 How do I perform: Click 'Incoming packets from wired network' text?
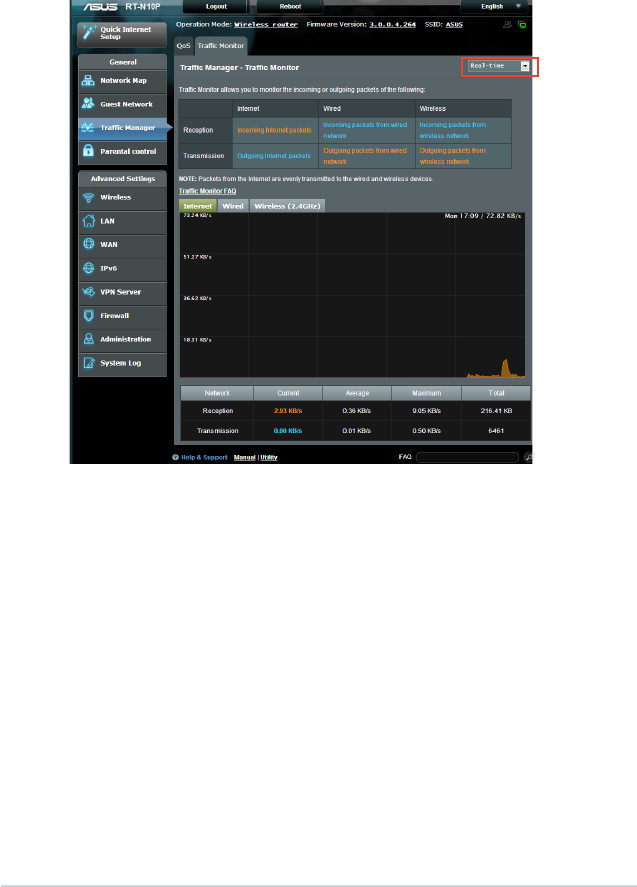[x=365, y=130]
